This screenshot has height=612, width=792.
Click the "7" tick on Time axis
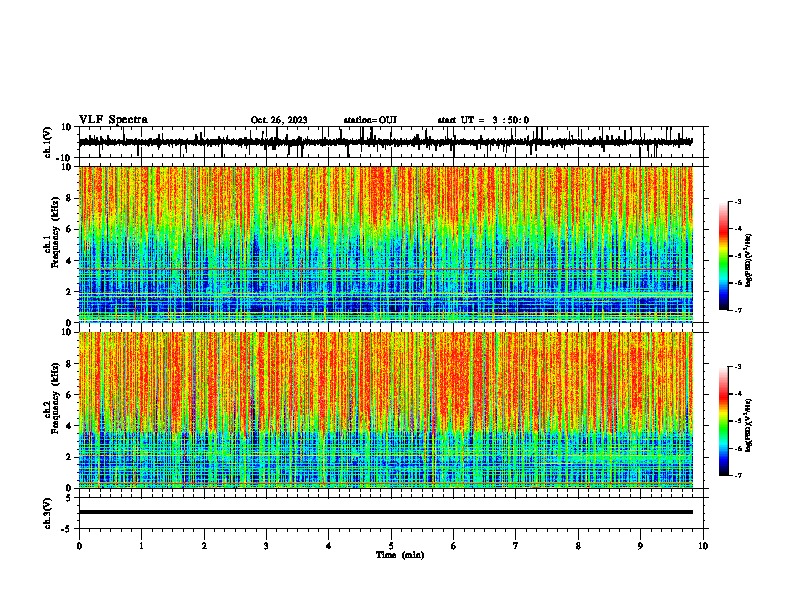516,546
